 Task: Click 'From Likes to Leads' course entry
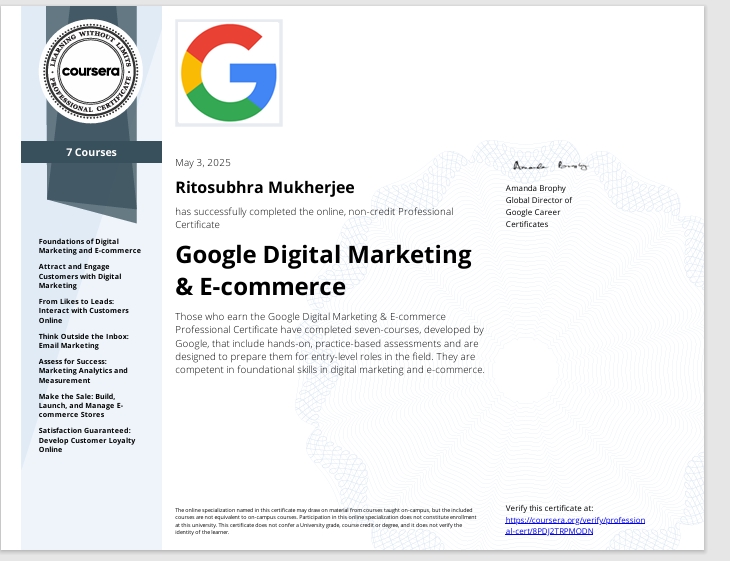click(84, 311)
